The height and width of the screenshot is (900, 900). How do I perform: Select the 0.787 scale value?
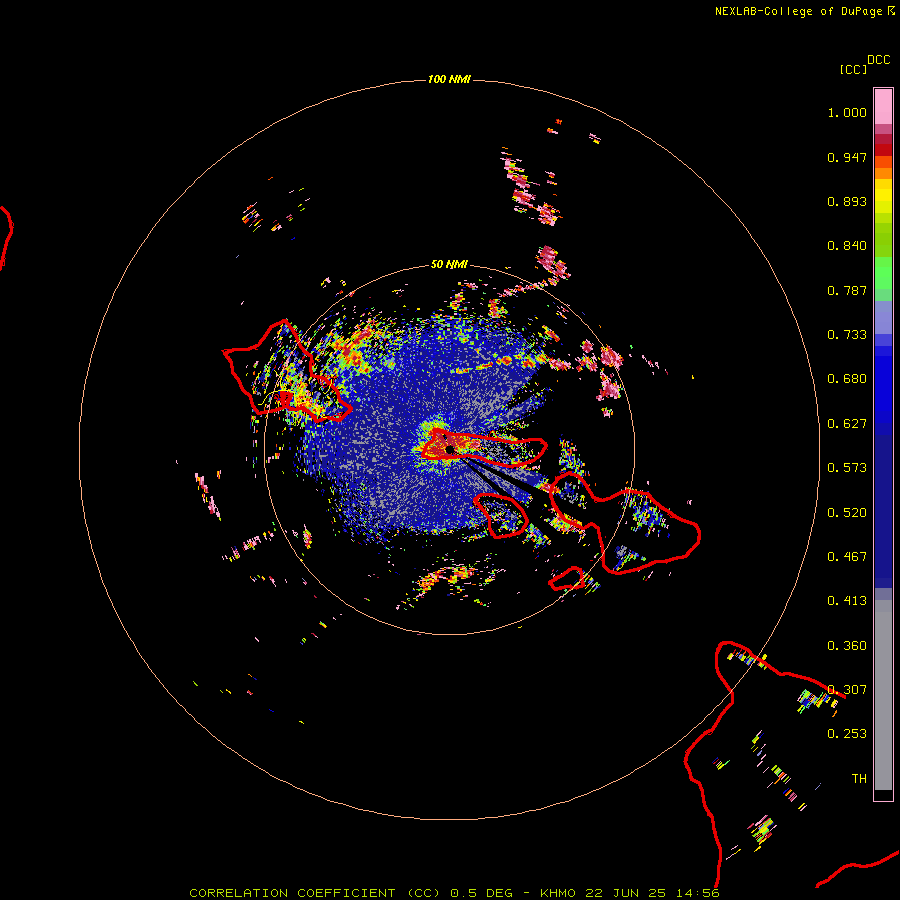tap(847, 290)
